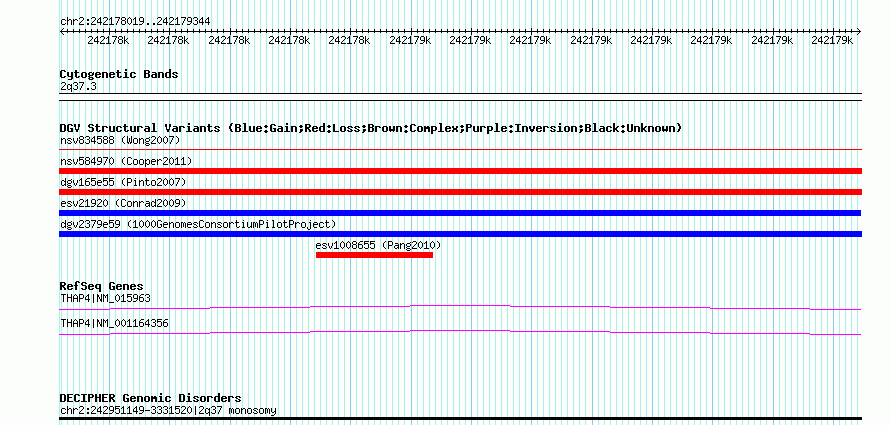Select the black 2q37 monosomy feature bar
Image resolution: width=890 pixels, height=425 pixels.
pyautogui.click(x=460, y=419)
